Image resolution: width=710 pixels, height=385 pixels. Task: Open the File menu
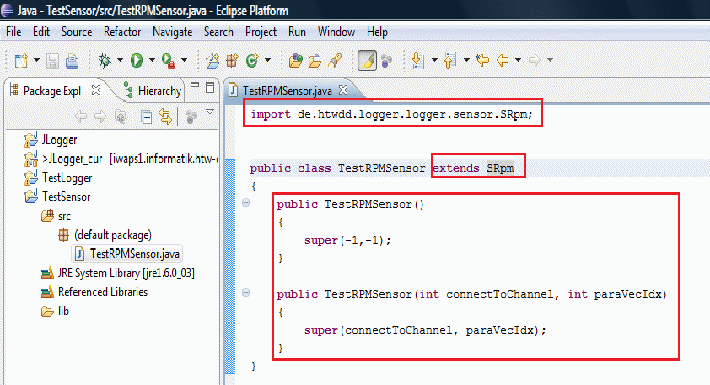14,32
